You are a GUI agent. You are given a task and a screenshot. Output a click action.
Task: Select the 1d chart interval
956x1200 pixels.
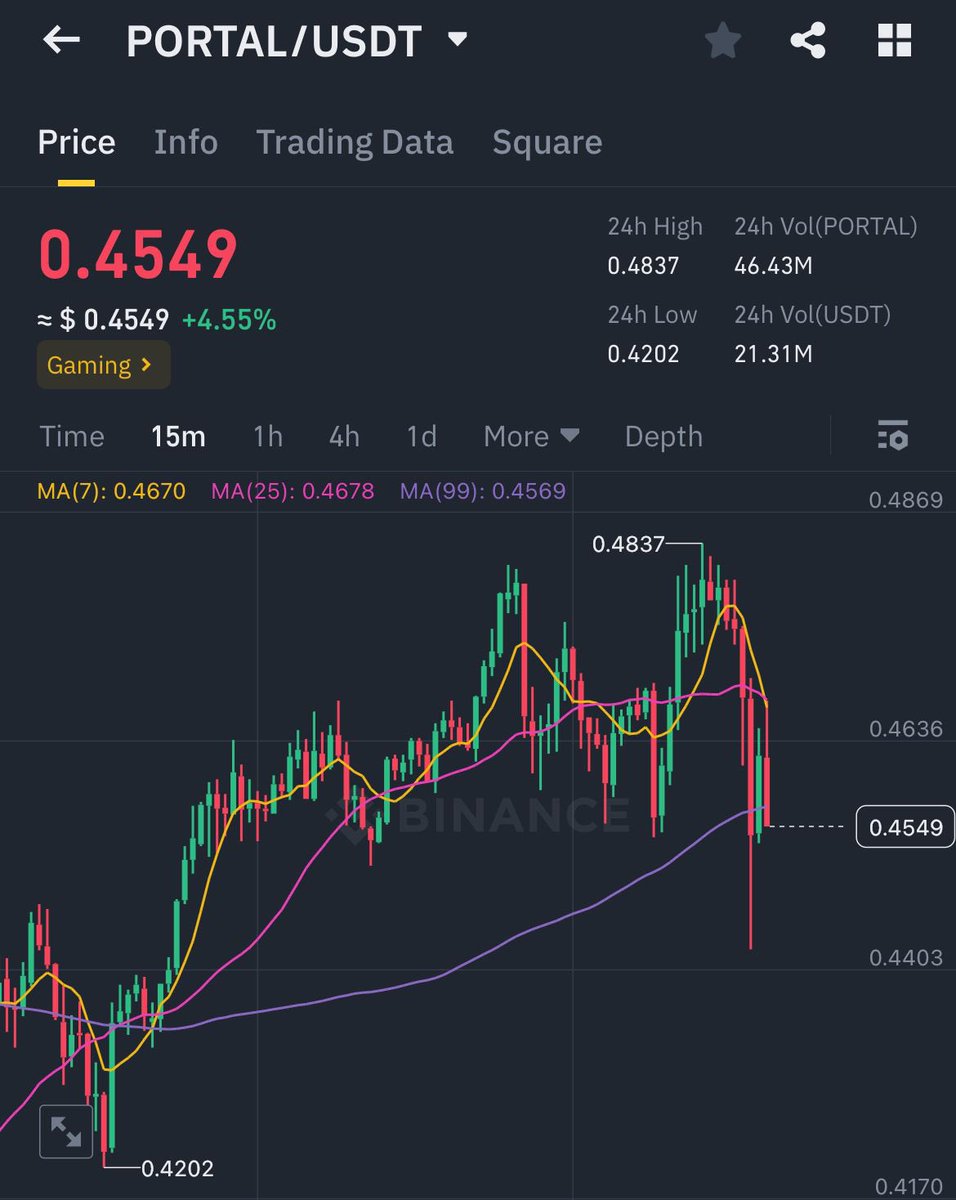tap(421, 436)
